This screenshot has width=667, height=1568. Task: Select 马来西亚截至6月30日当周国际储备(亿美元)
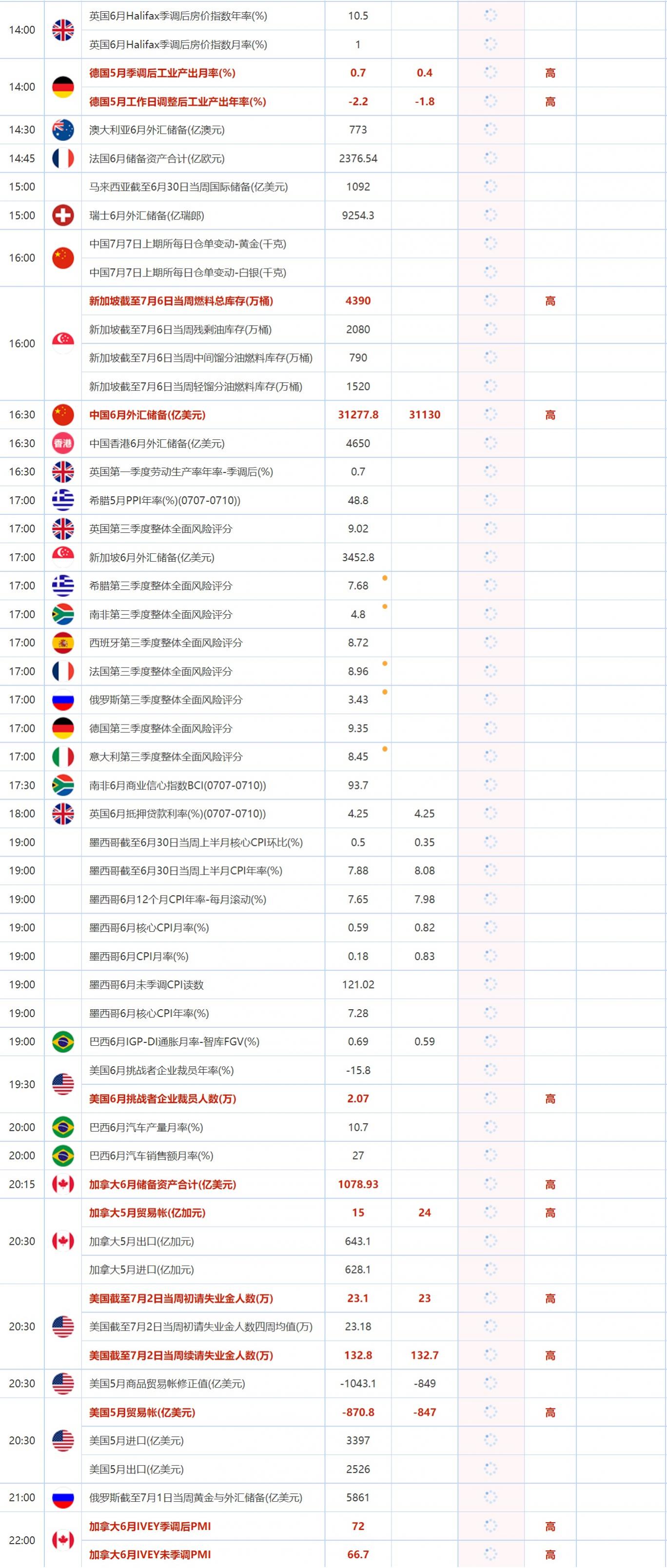pyautogui.click(x=189, y=187)
